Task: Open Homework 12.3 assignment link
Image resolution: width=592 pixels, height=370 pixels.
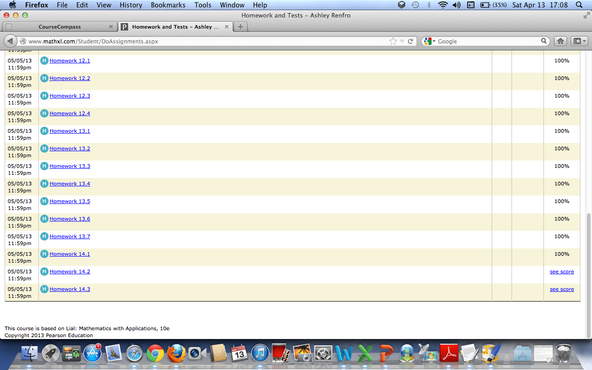Action: [x=70, y=96]
